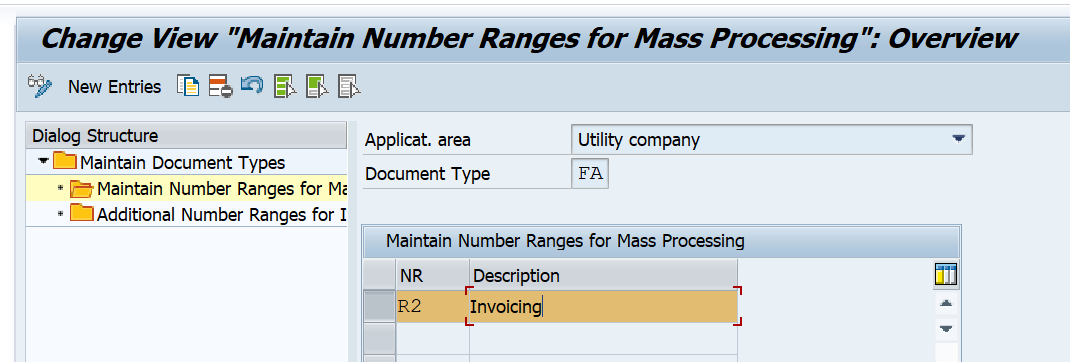The image size is (1070, 362).
Task: Click the Dialog Structure panel header
Action: (x=186, y=135)
